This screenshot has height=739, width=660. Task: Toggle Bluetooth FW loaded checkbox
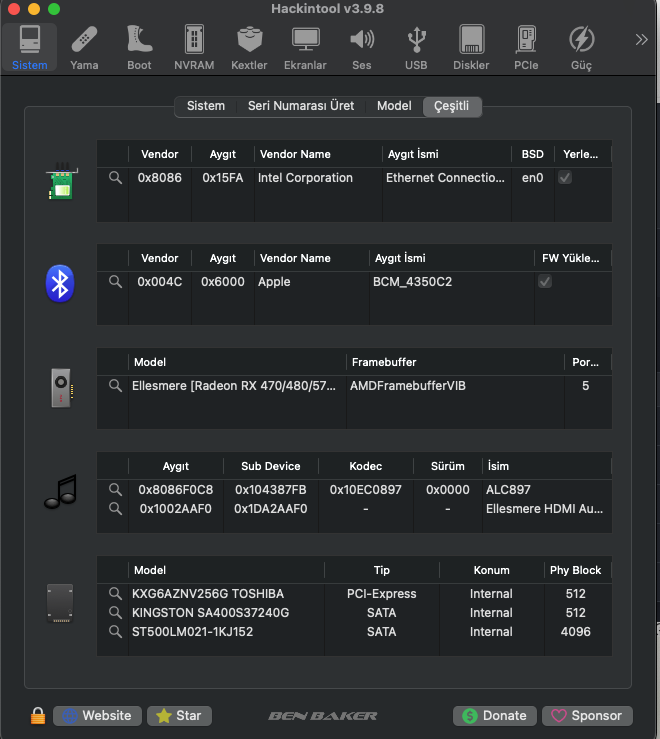[545, 282]
